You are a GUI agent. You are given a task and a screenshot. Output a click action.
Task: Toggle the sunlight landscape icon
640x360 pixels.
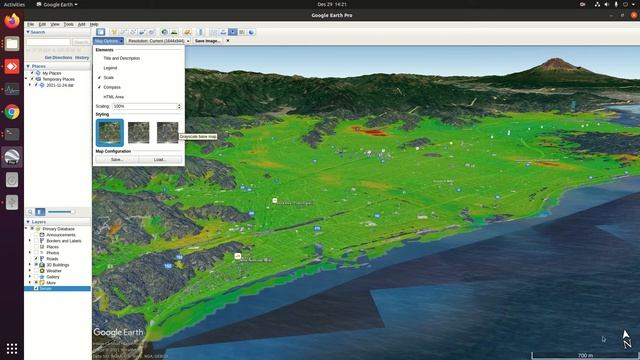pyautogui.click(x=174, y=32)
